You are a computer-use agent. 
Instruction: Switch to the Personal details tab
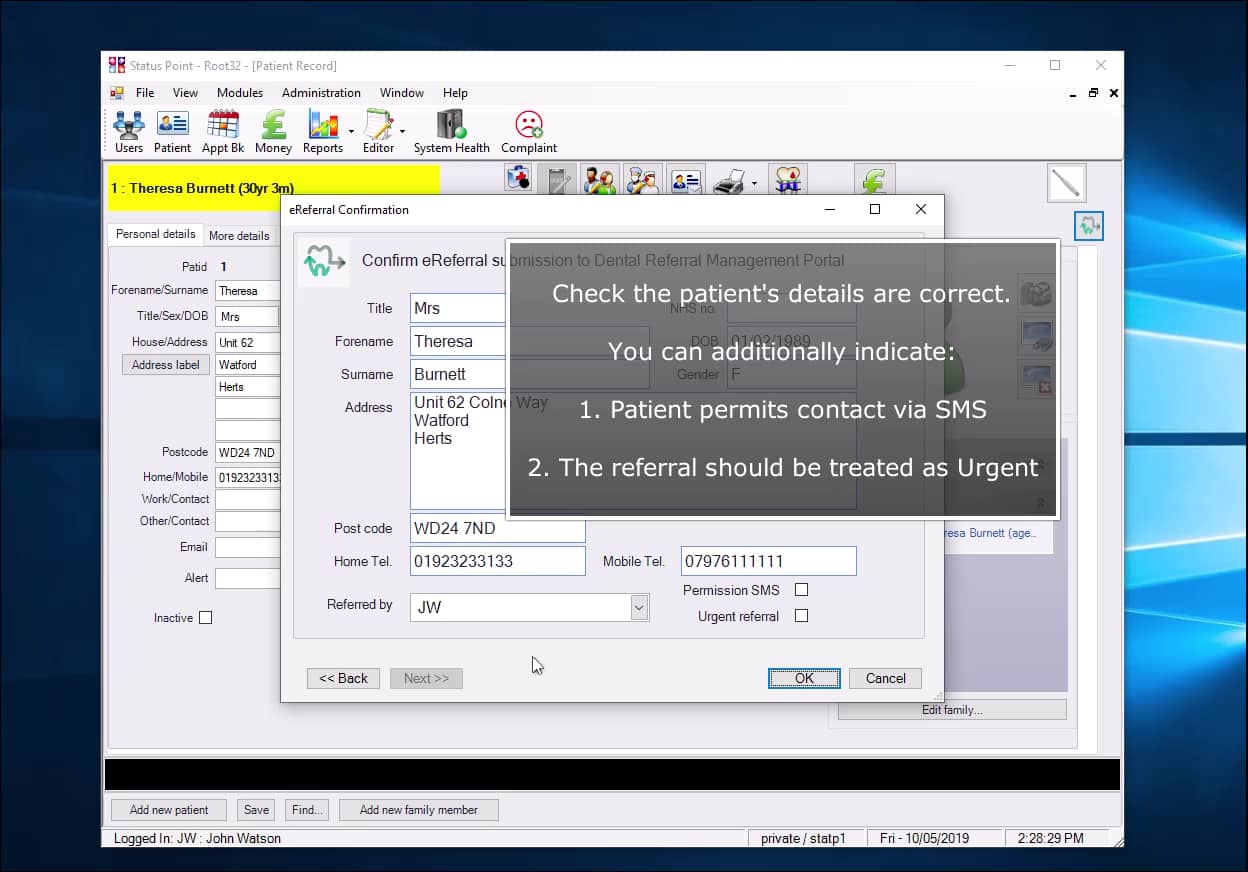155,234
